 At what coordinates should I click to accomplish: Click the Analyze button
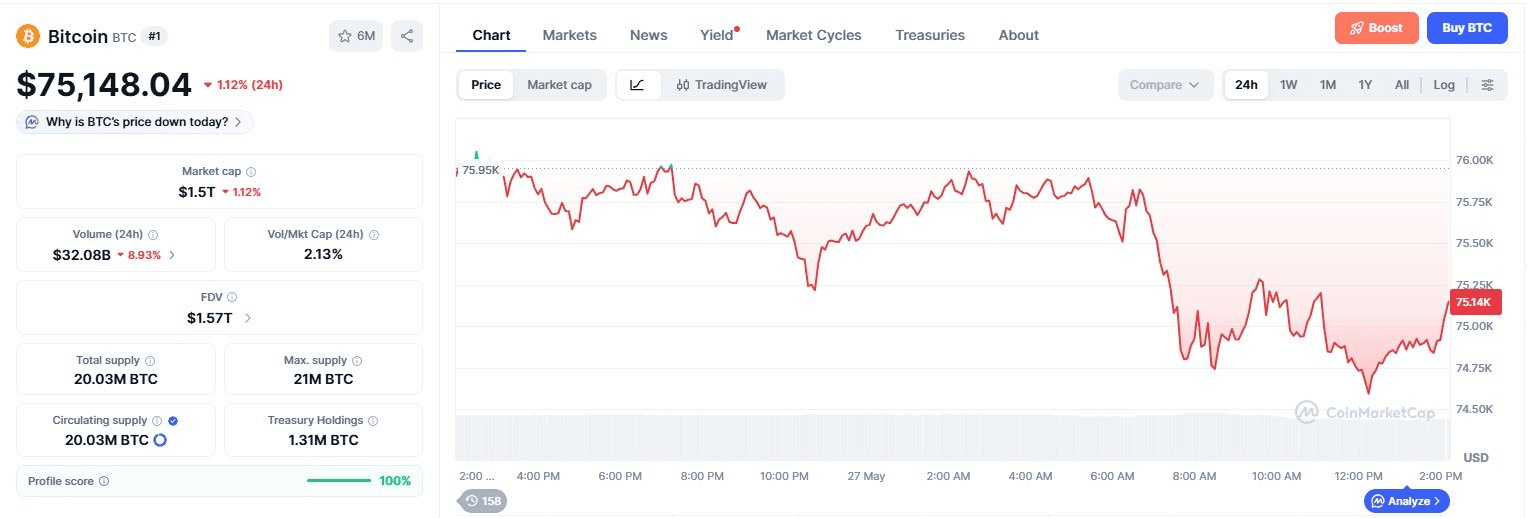[x=1406, y=501]
